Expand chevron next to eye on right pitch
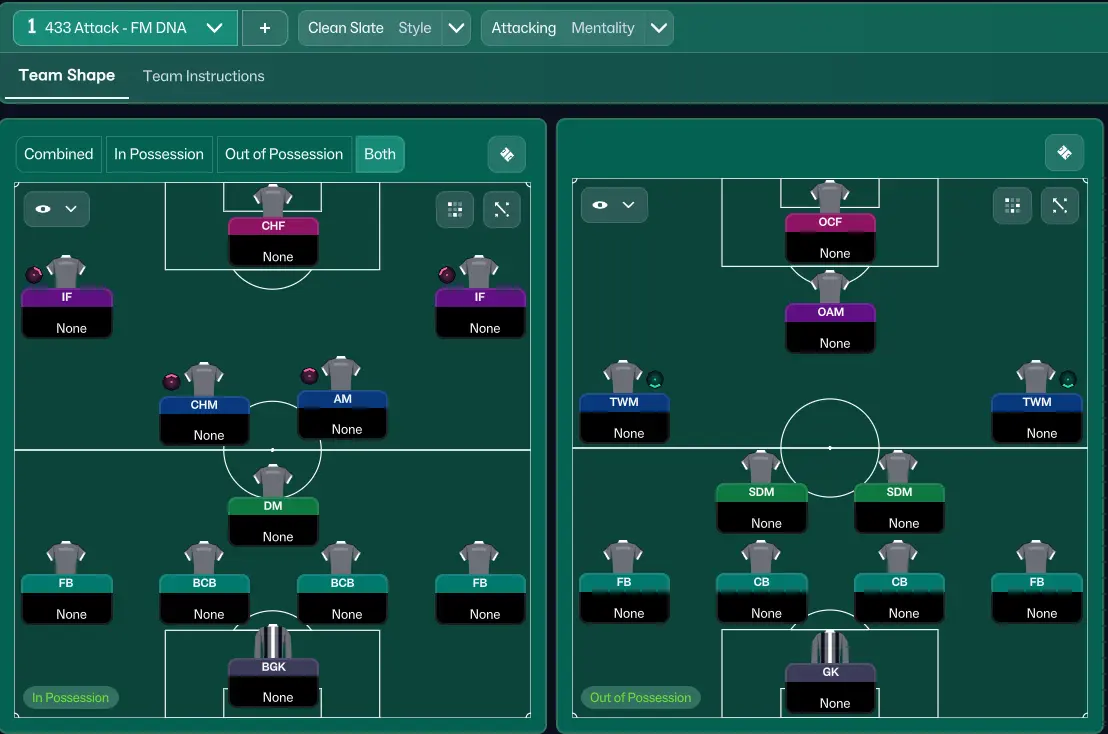Image resolution: width=1108 pixels, height=734 pixels. pos(628,205)
